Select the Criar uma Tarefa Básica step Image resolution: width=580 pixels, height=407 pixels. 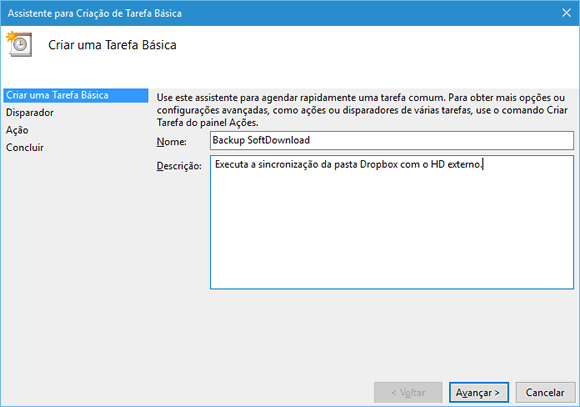point(75,95)
